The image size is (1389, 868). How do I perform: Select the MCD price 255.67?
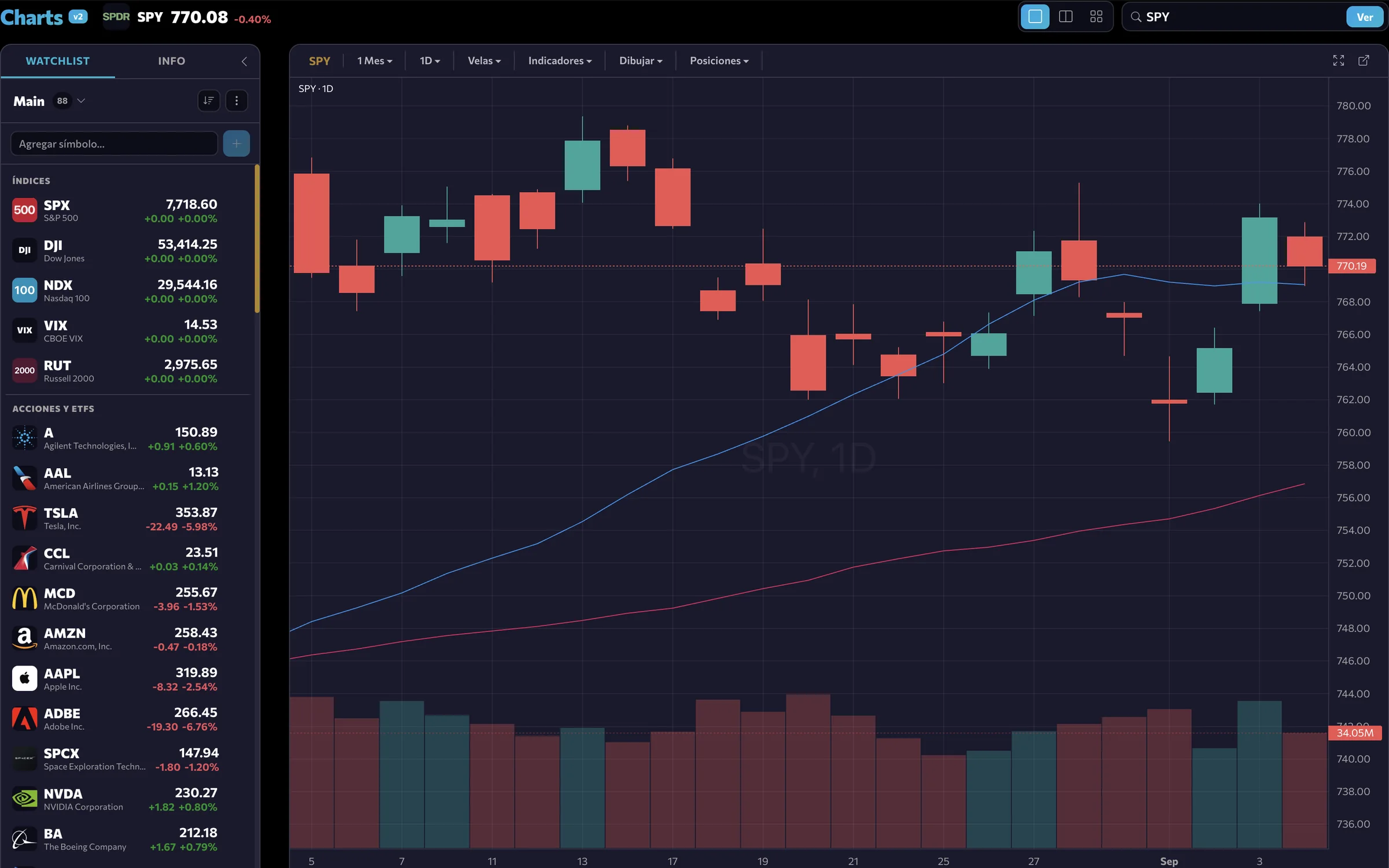pyautogui.click(x=196, y=593)
